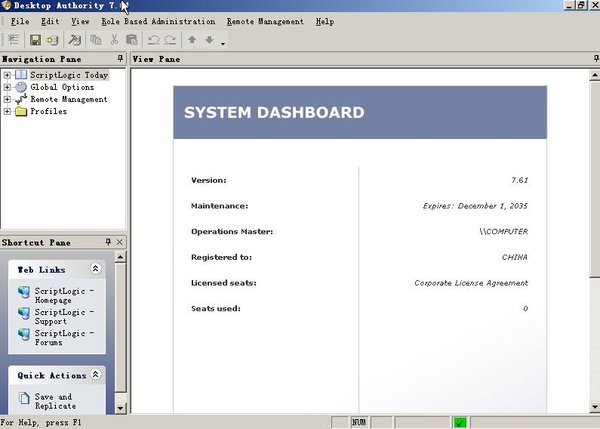Image resolution: width=600 pixels, height=429 pixels.
Task: Select Remote Management in navigation tree
Action: click(x=69, y=99)
